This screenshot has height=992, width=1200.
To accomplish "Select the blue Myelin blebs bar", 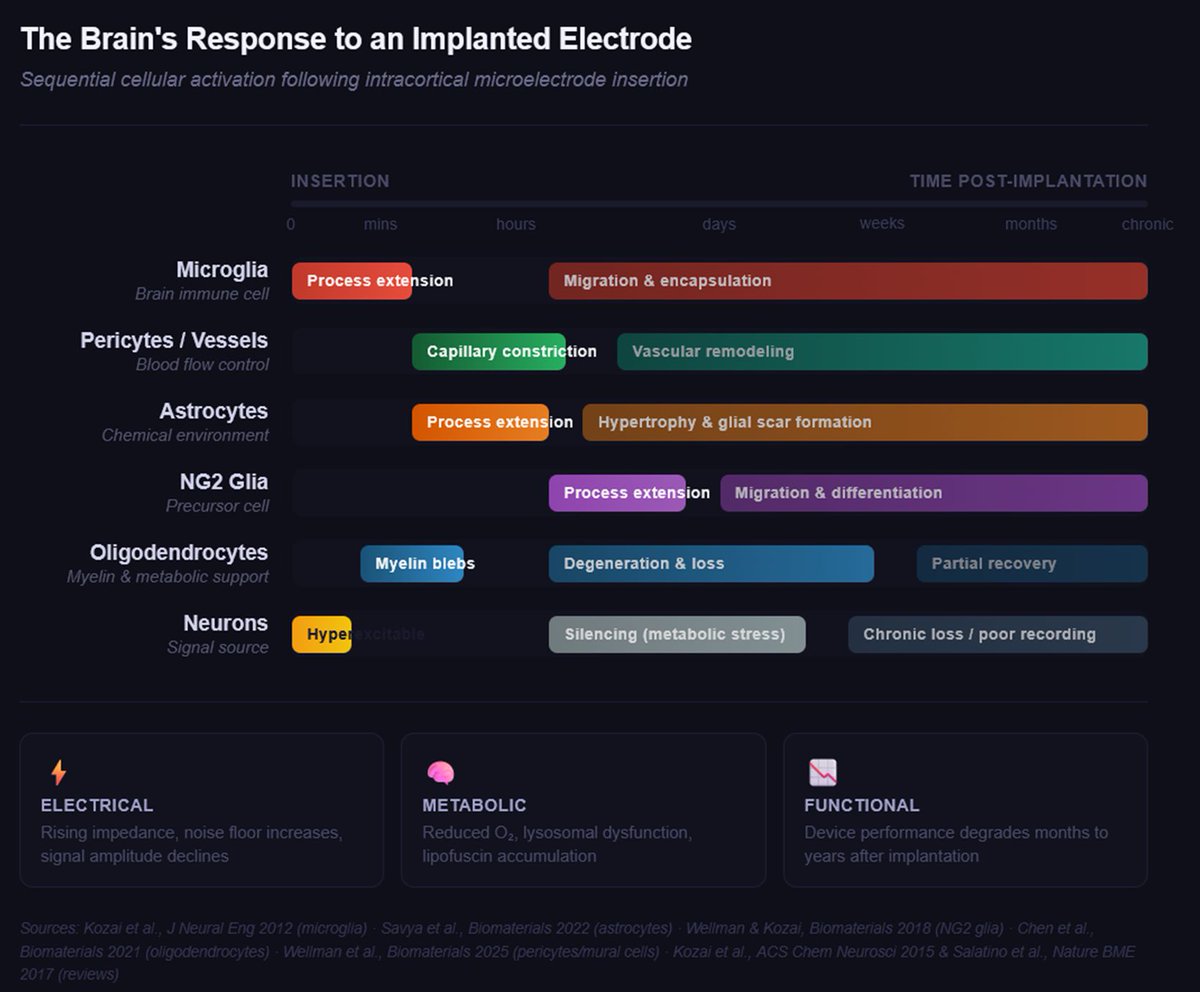I will 411,564.
